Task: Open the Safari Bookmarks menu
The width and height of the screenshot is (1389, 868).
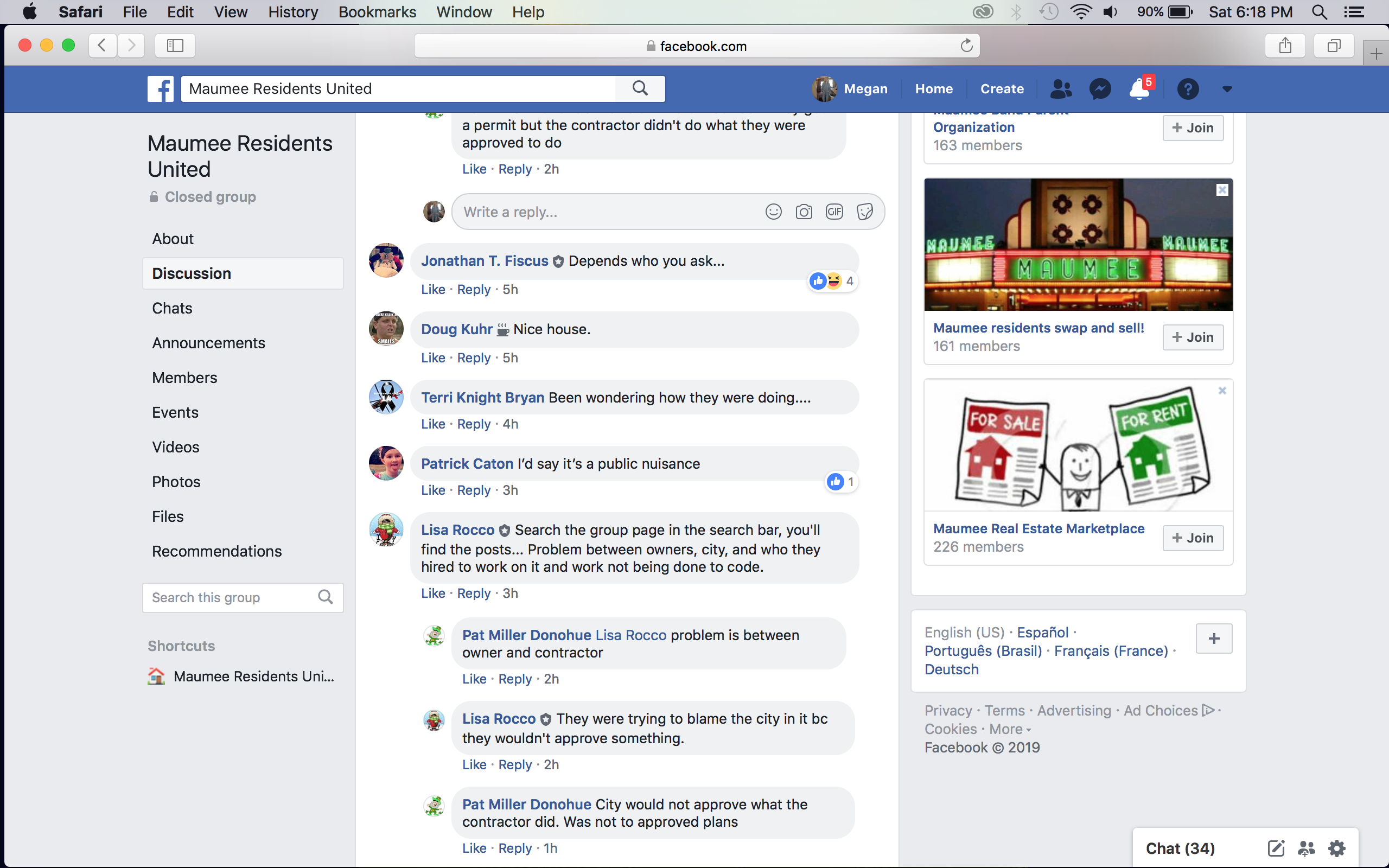Action: [x=377, y=11]
